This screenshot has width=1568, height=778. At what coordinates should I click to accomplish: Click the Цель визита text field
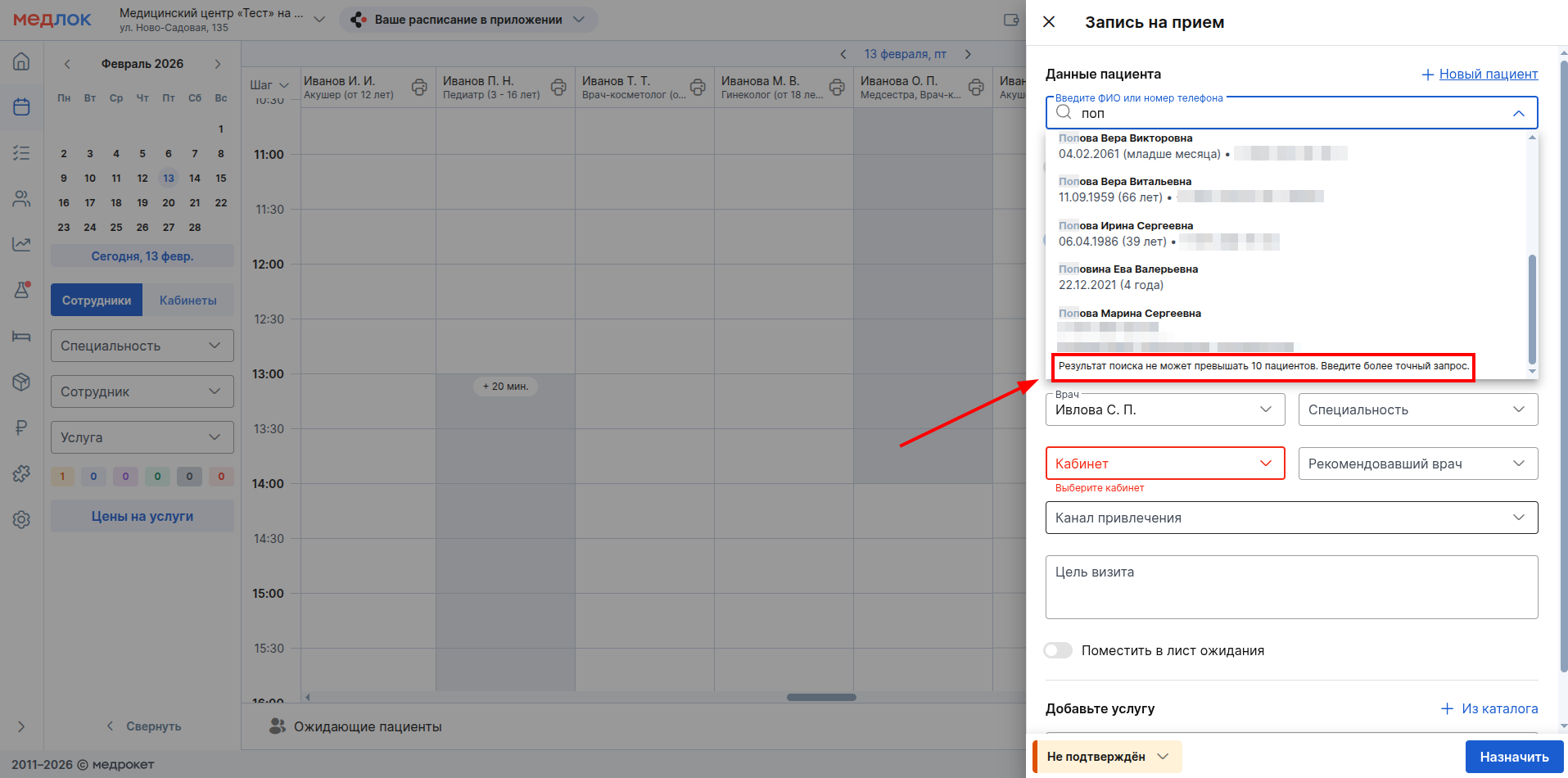(1290, 587)
